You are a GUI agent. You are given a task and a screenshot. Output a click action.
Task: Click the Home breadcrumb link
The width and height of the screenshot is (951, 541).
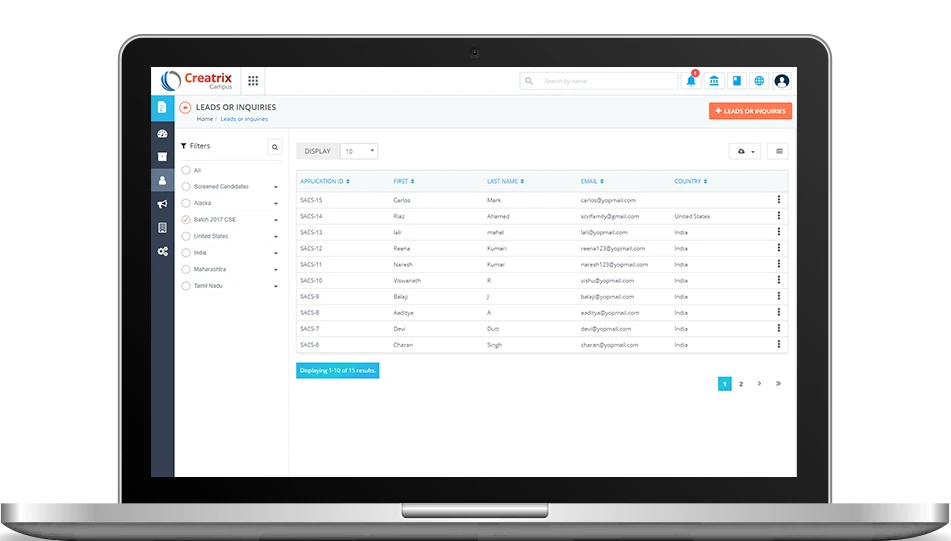click(204, 119)
